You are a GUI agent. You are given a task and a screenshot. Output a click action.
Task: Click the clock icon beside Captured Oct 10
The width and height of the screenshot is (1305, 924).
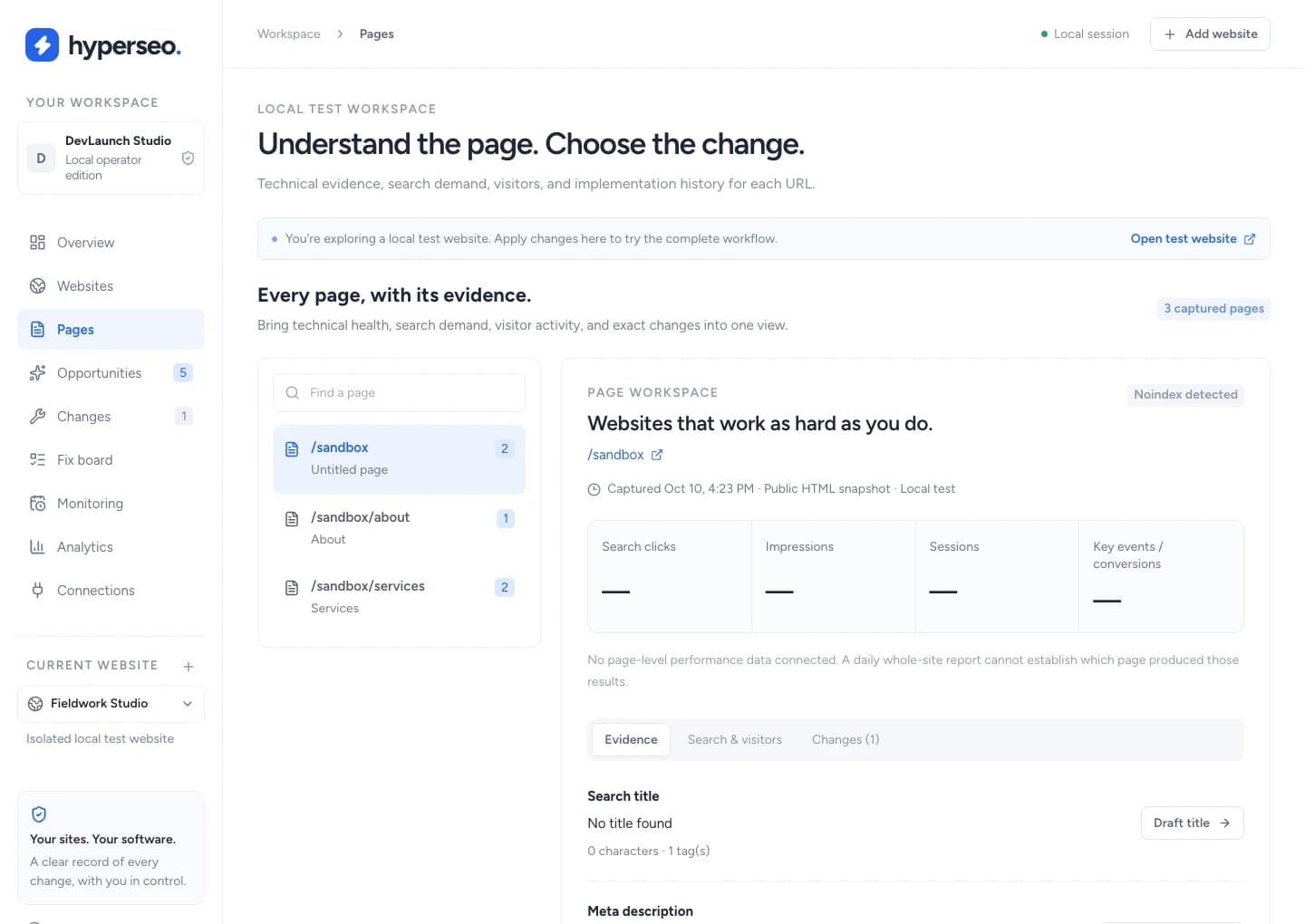coord(594,490)
